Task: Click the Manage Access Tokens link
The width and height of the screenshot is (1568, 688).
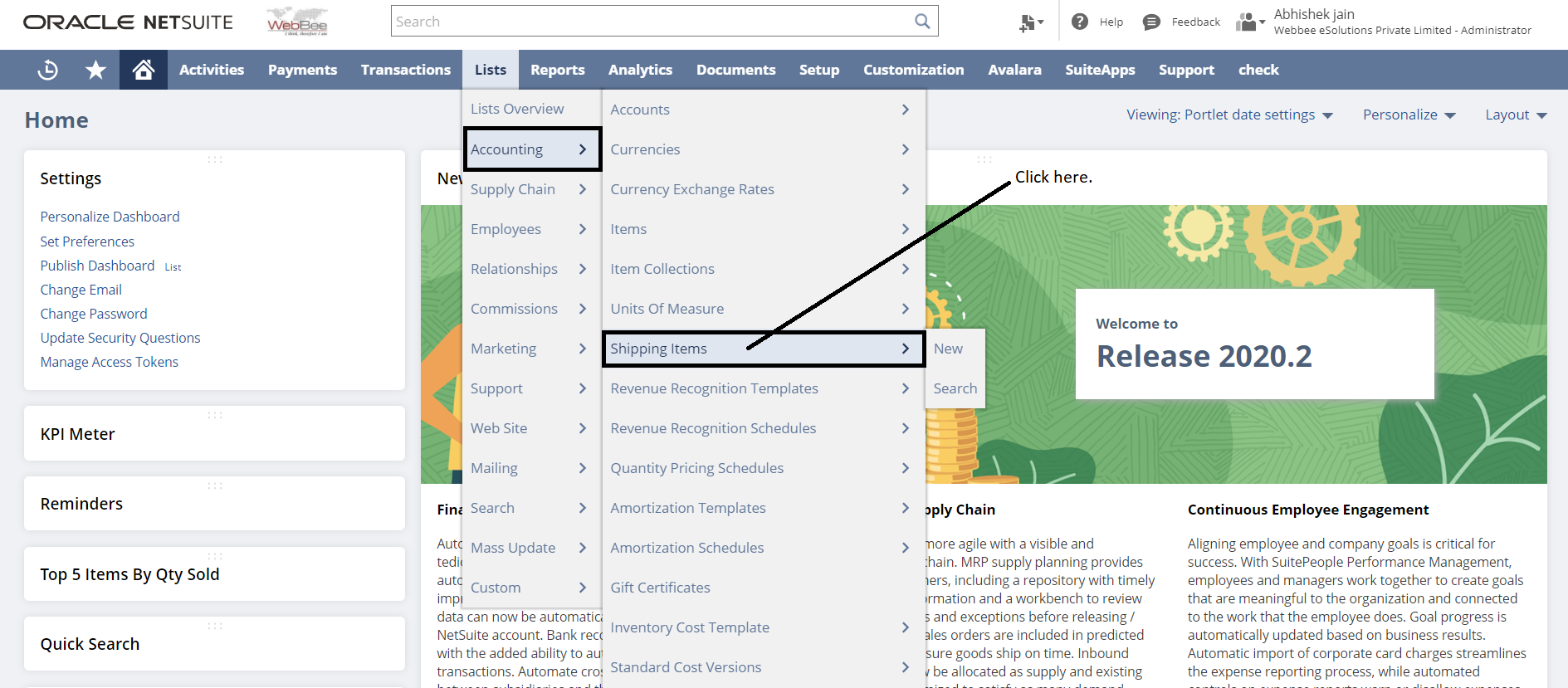Action: (110, 362)
